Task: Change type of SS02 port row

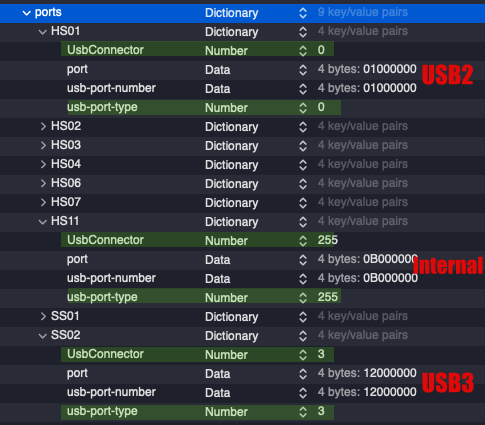Action: click(303, 374)
